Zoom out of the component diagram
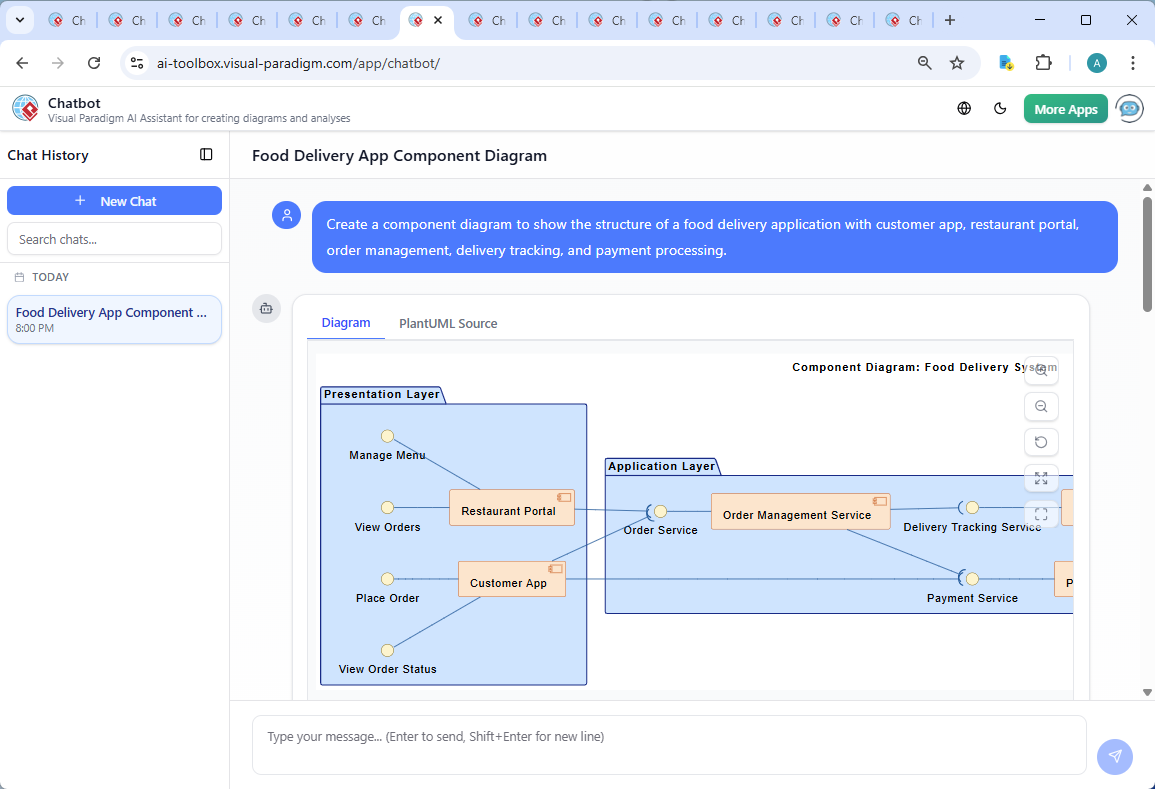The width and height of the screenshot is (1155, 789). (x=1041, y=406)
